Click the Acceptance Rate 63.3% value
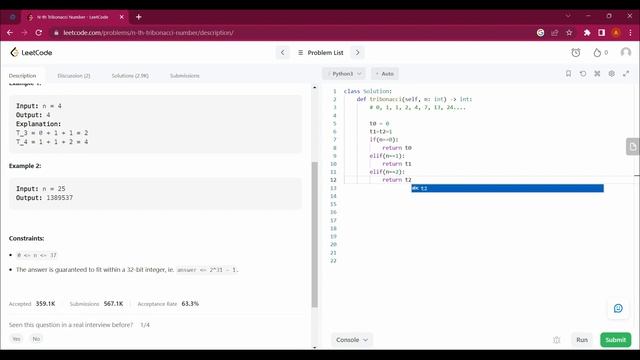 190,304
